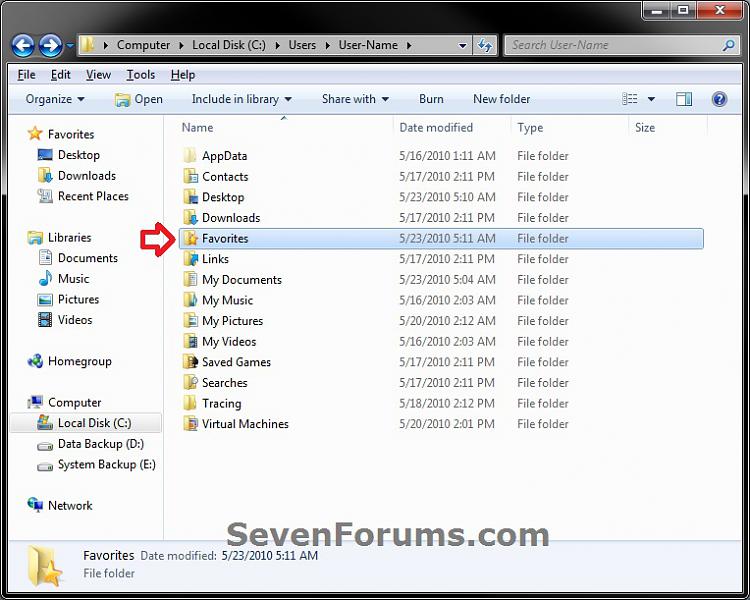
Task: Toggle the preview pane icon
Action: point(684,99)
